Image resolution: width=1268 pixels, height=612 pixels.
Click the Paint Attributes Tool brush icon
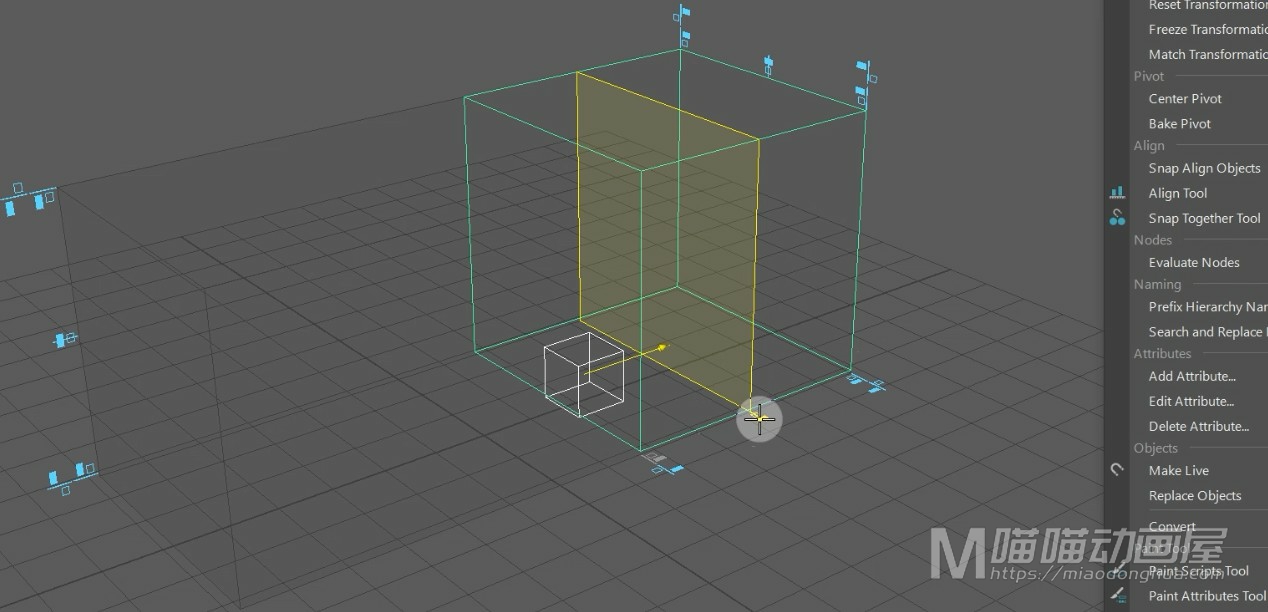click(1117, 595)
